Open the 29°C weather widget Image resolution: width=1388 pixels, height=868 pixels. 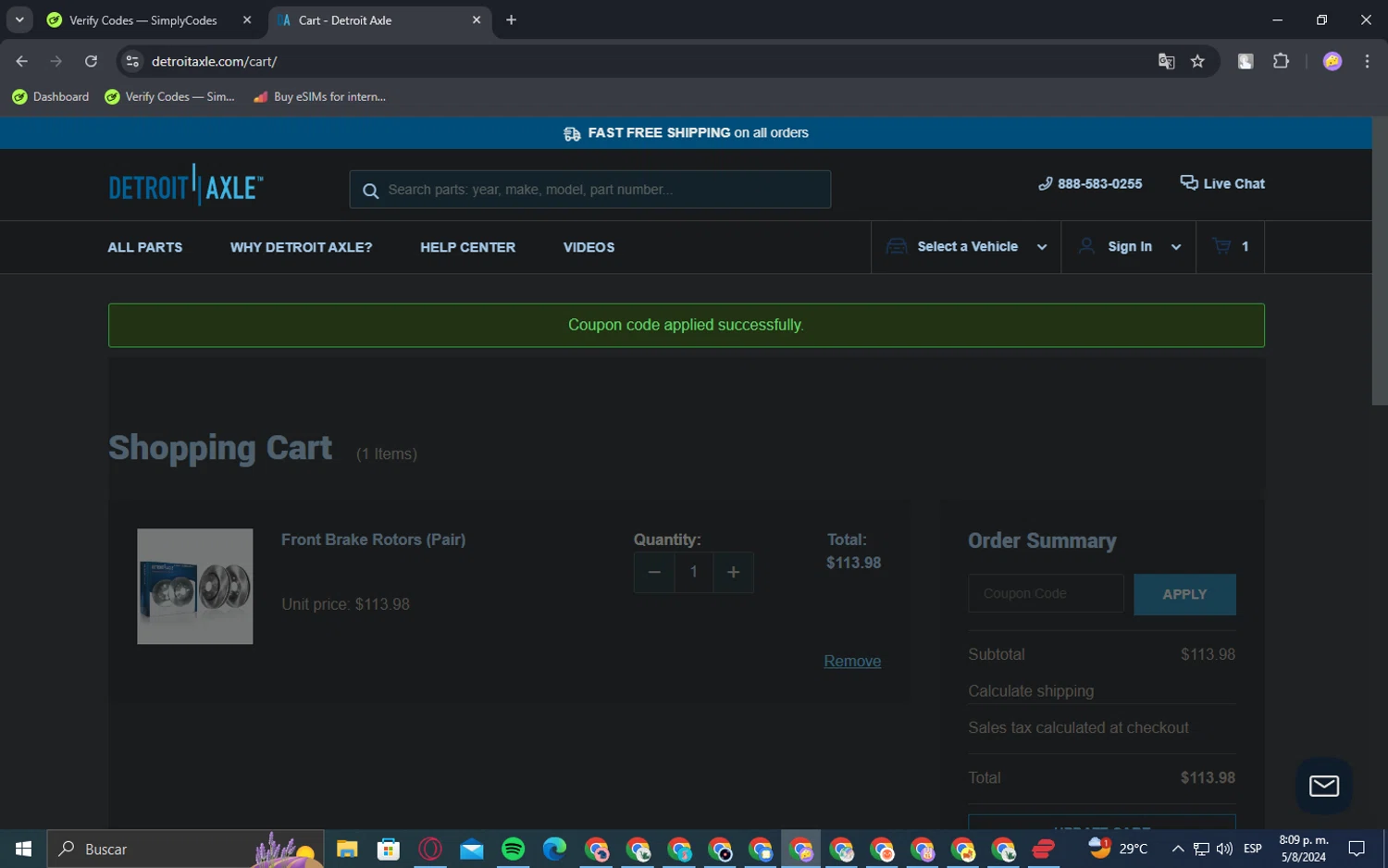coord(1118,848)
